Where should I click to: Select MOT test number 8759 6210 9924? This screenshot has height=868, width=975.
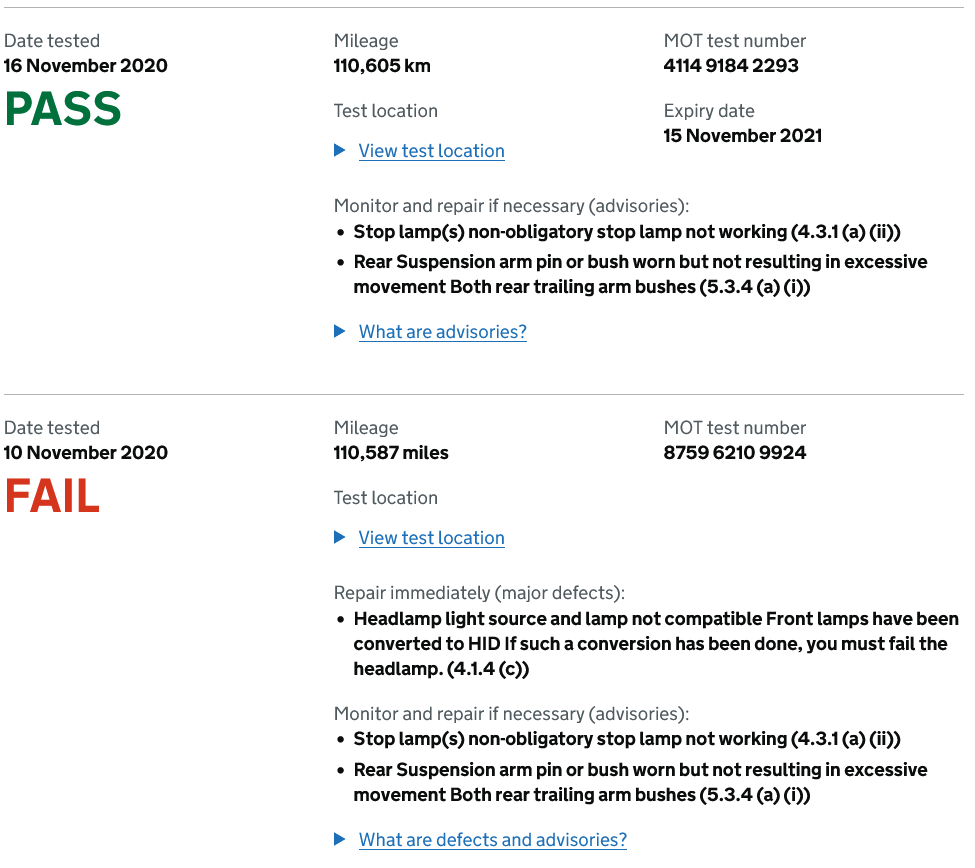click(734, 453)
